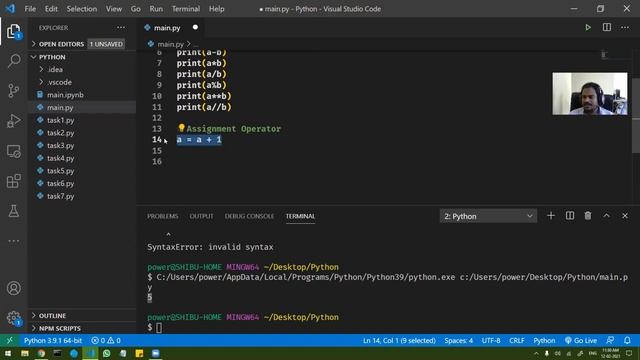Open task1.py in explorer

click(x=60, y=120)
